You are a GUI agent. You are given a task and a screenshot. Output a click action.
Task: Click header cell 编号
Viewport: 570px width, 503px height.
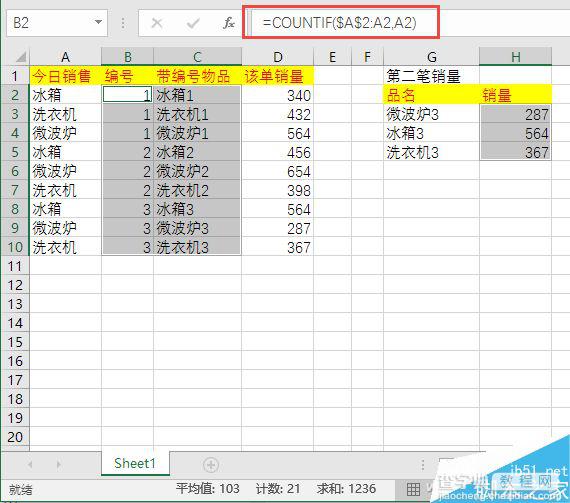click(x=128, y=76)
